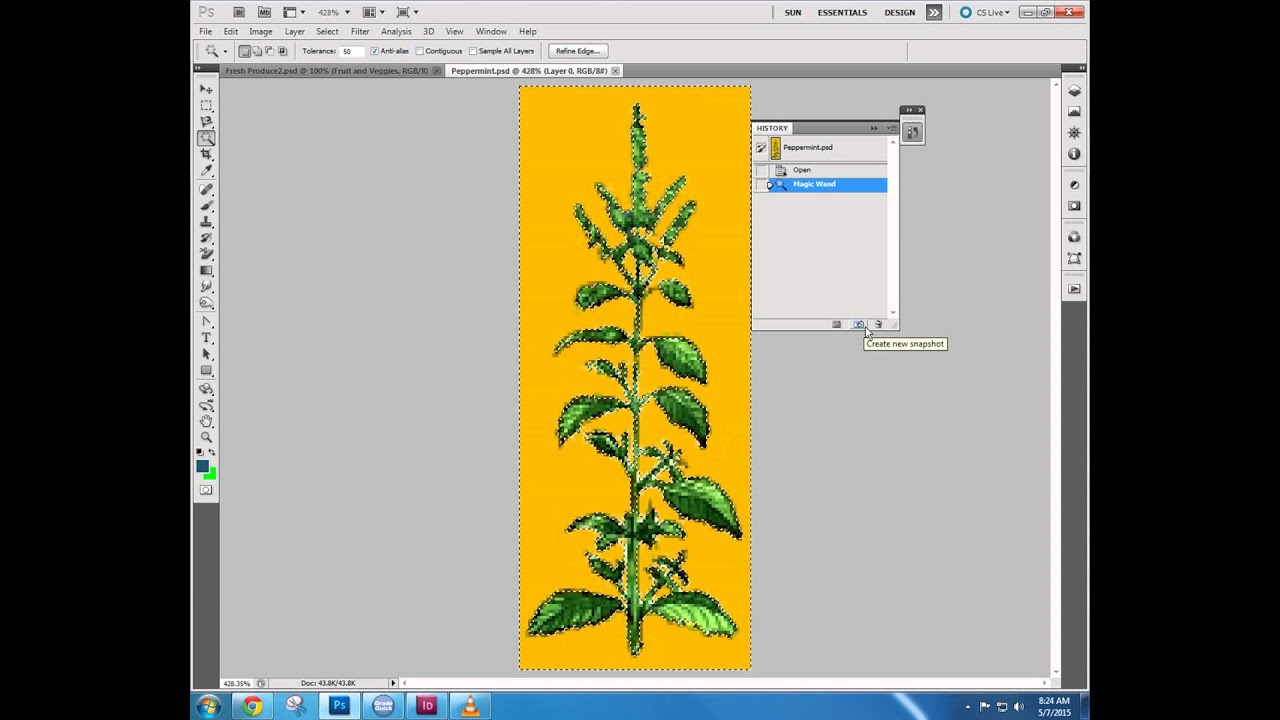Select the Hand tool
Image resolution: width=1280 pixels, height=720 pixels.
pos(206,421)
